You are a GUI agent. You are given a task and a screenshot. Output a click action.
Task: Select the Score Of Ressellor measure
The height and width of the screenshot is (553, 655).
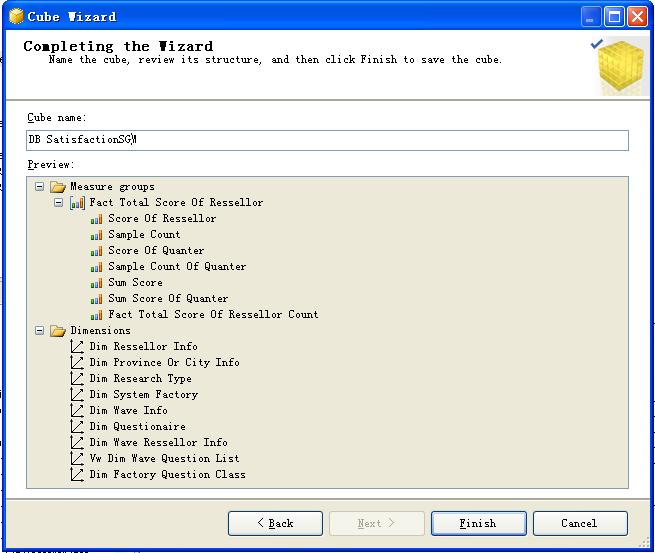pos(162,218)
